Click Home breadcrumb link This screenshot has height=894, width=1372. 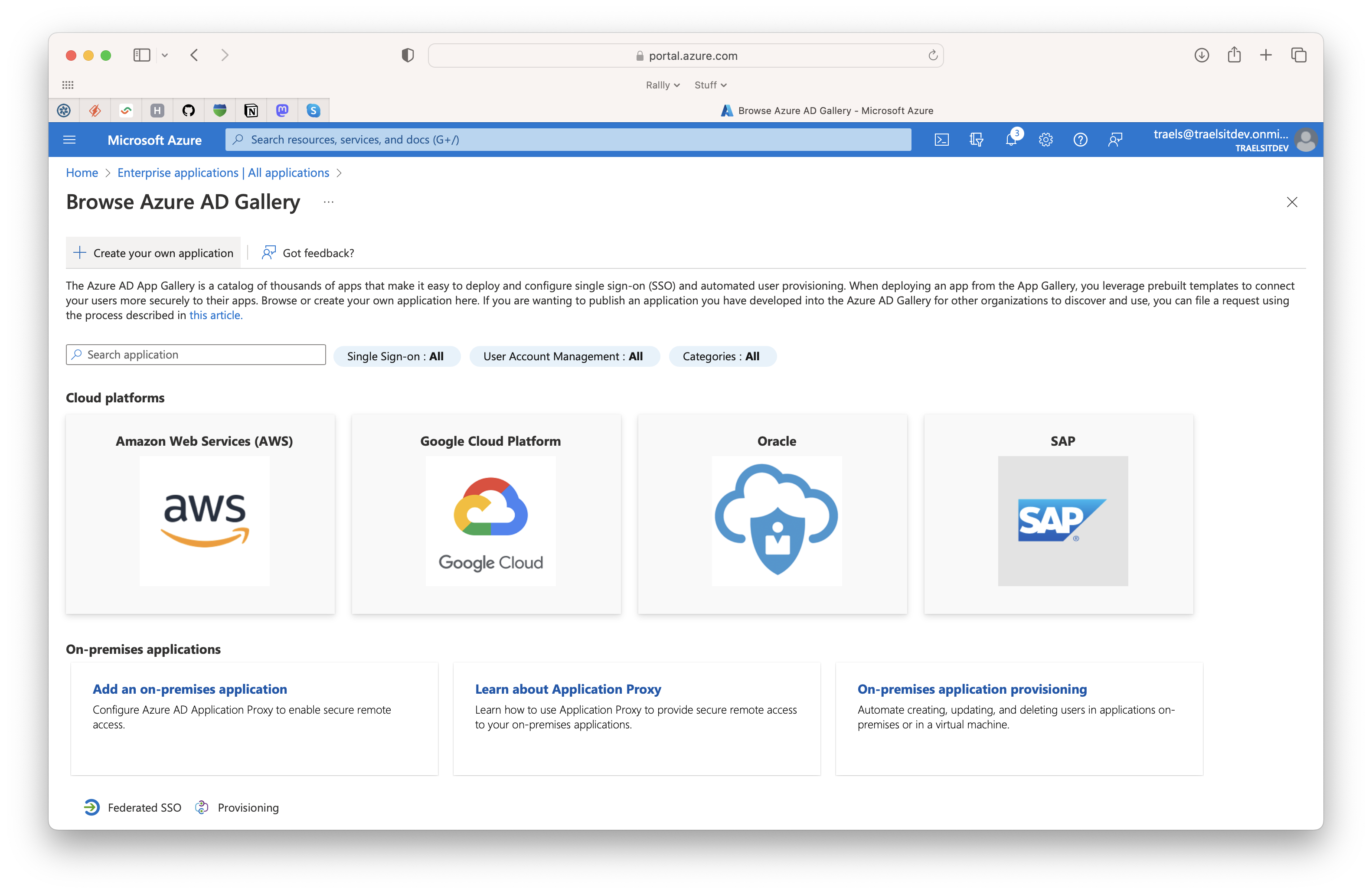[x=82, y=173]
